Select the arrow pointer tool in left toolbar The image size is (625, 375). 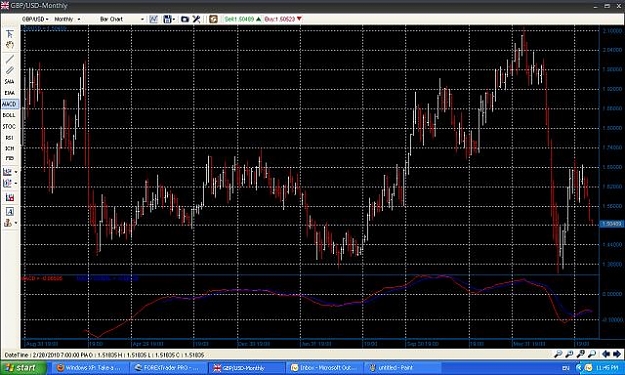(10, 34)
